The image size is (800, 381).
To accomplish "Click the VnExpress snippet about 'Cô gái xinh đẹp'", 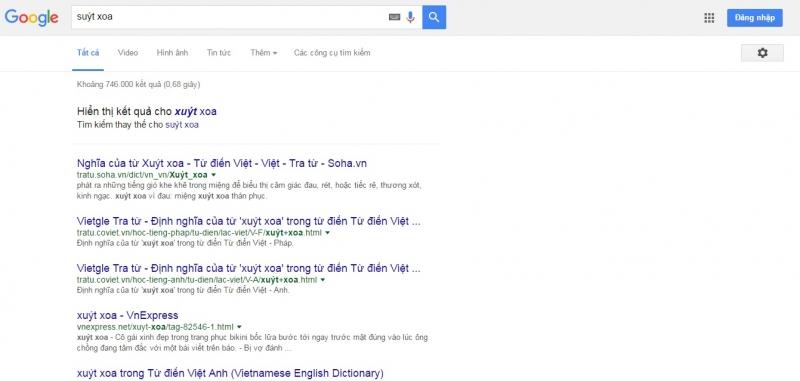I will tap(252, 344).
